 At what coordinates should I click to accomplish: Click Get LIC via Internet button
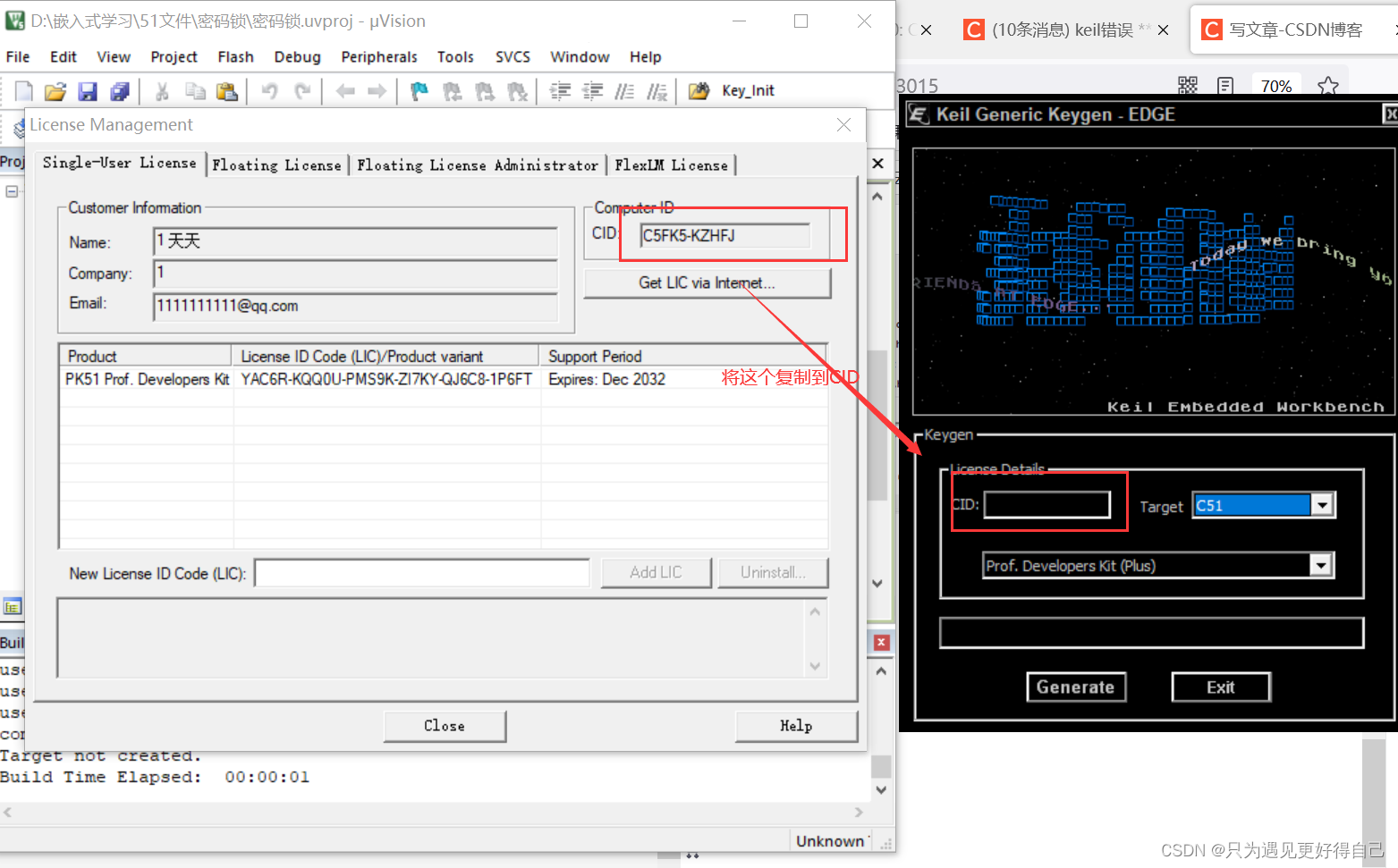[707, 282]
